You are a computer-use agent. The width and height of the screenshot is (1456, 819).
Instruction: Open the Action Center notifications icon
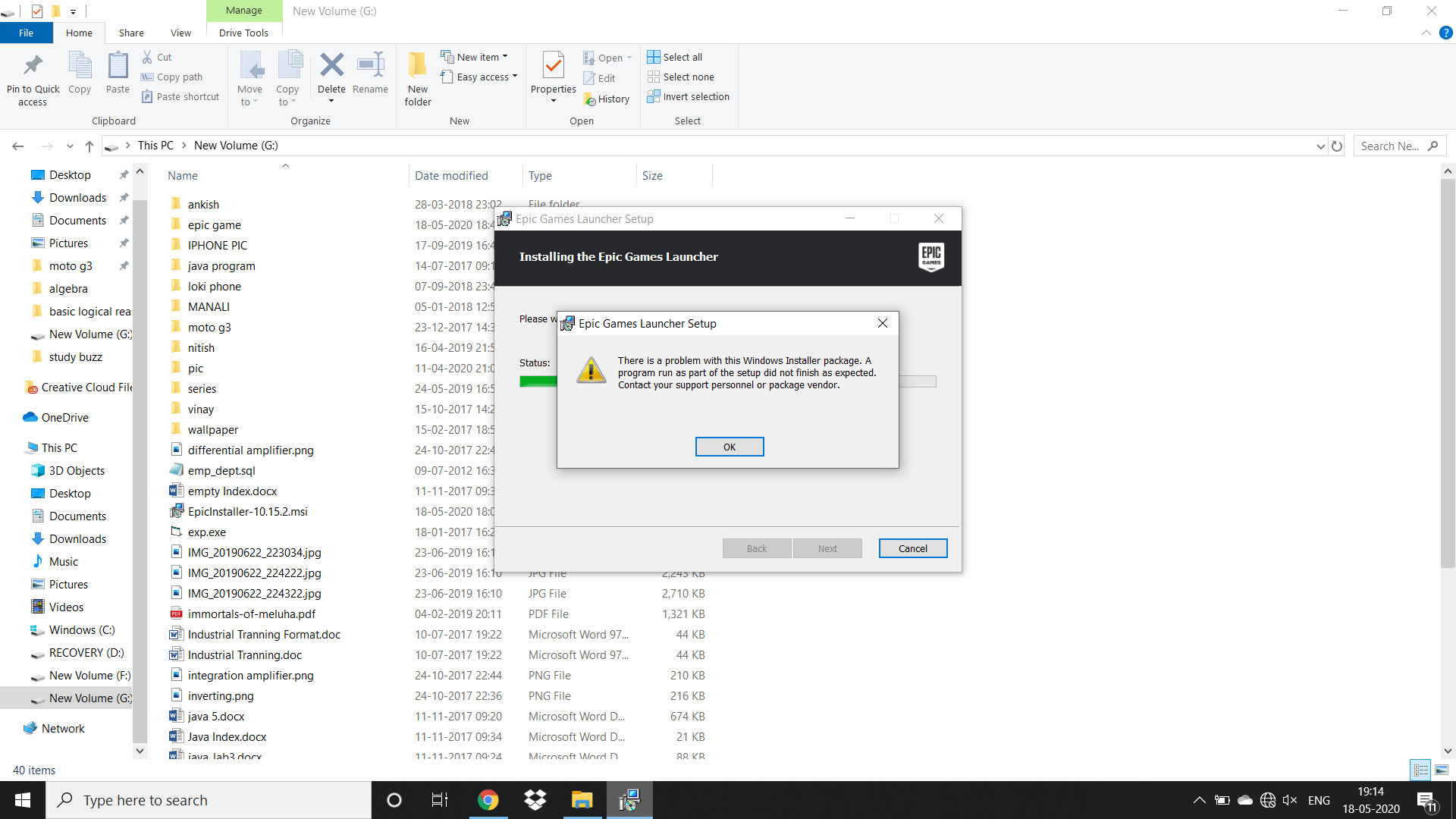1426,800
